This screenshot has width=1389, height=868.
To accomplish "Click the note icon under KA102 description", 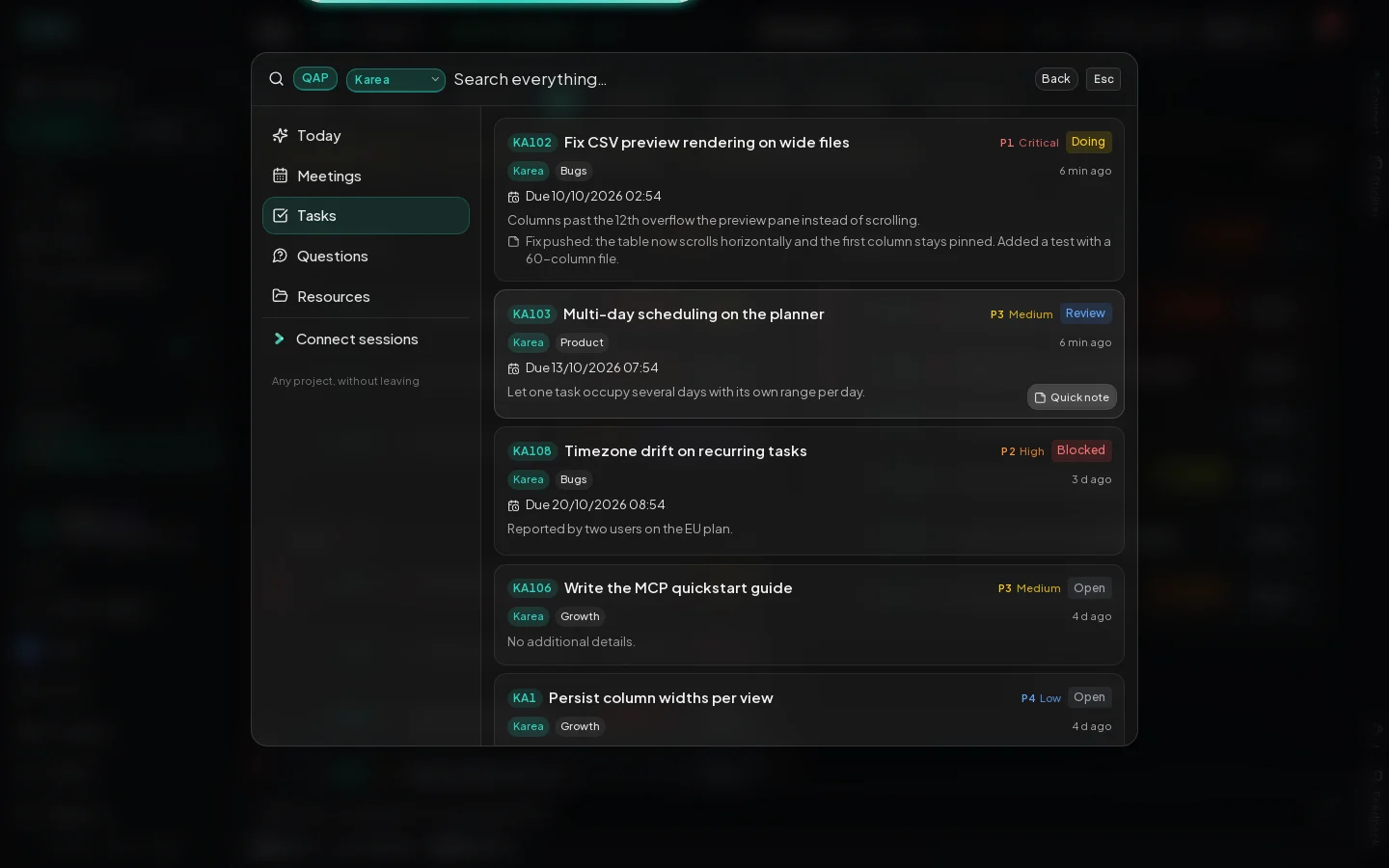I will (513, 242).
